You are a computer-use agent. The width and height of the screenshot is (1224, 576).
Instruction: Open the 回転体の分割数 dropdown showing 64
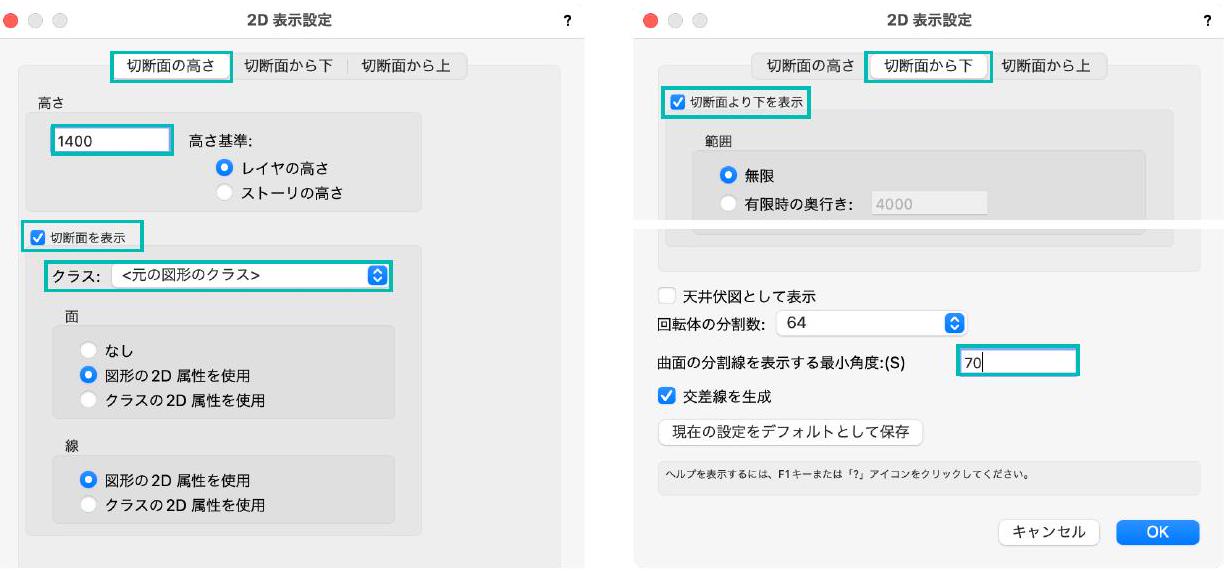(x=871, y=323)
